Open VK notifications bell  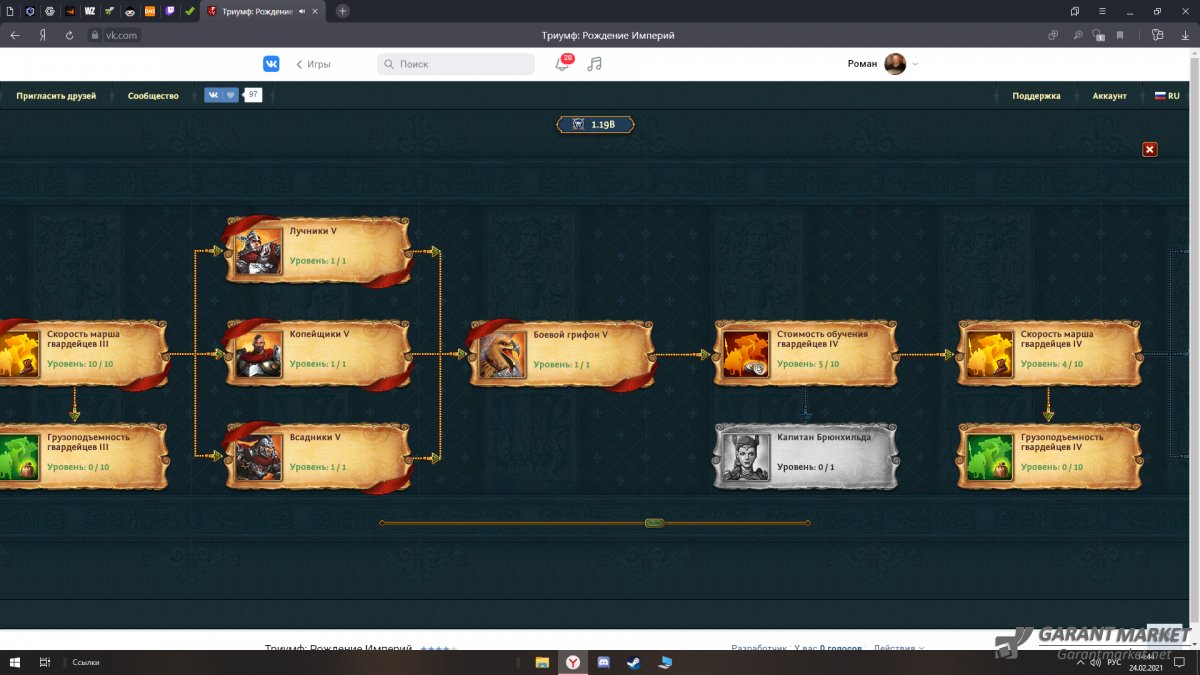point(563,64)
